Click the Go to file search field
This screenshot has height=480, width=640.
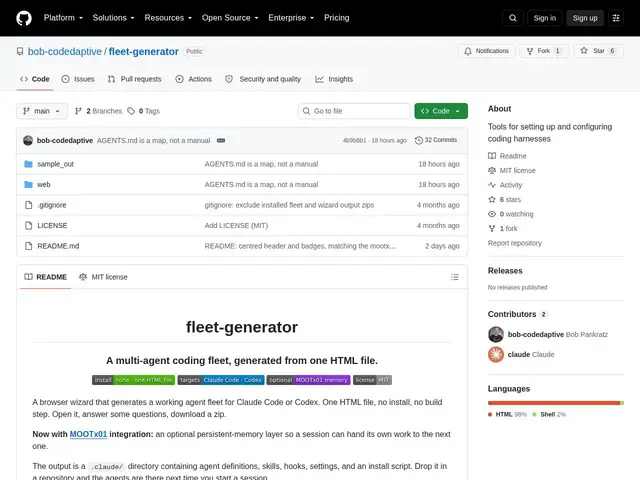tap(354, 111)
